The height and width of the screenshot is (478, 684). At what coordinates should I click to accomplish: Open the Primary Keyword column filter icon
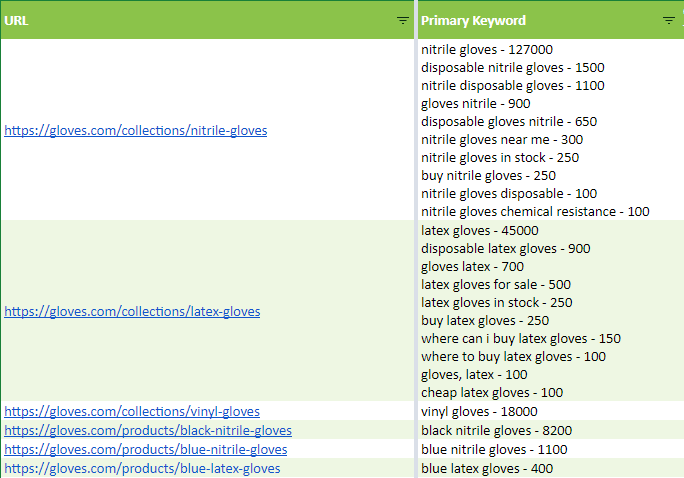668,20
